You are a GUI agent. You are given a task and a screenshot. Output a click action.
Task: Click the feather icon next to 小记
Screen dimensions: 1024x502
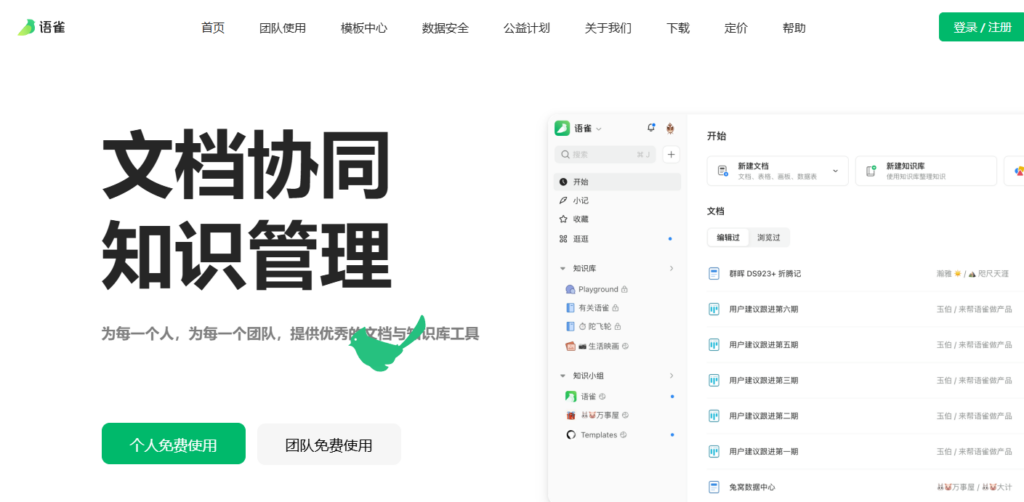coord(563,200)
